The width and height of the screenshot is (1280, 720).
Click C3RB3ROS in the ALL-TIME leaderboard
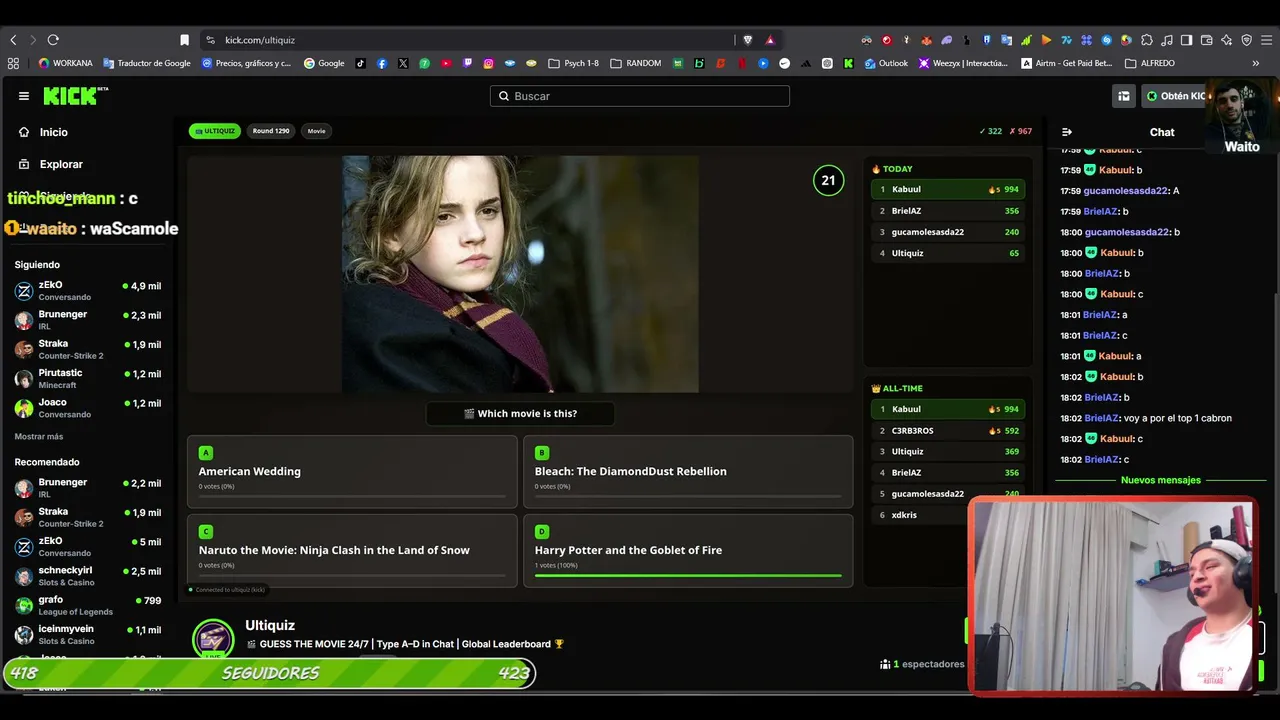tap(948, 430)
